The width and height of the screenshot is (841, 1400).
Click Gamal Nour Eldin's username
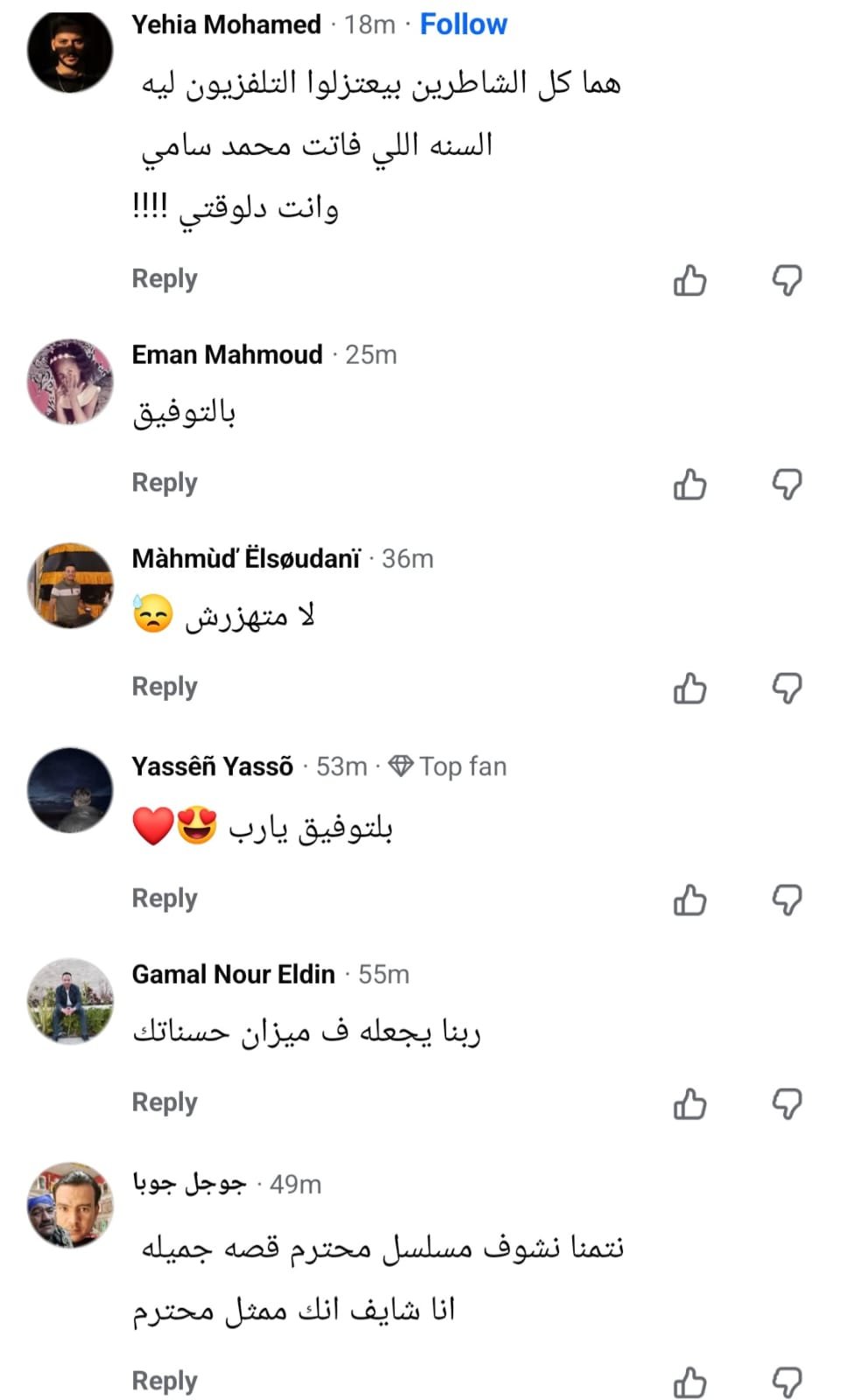pos(232,973)
